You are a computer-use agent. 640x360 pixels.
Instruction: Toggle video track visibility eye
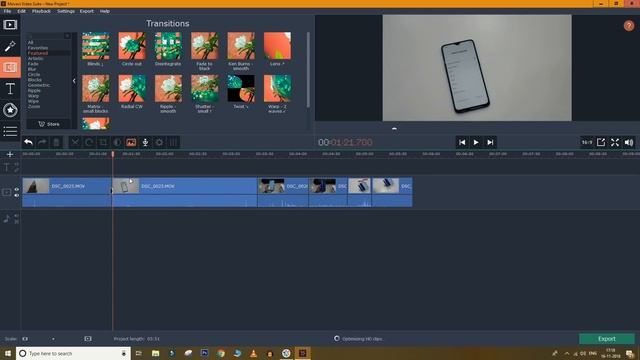coord(17,189)
